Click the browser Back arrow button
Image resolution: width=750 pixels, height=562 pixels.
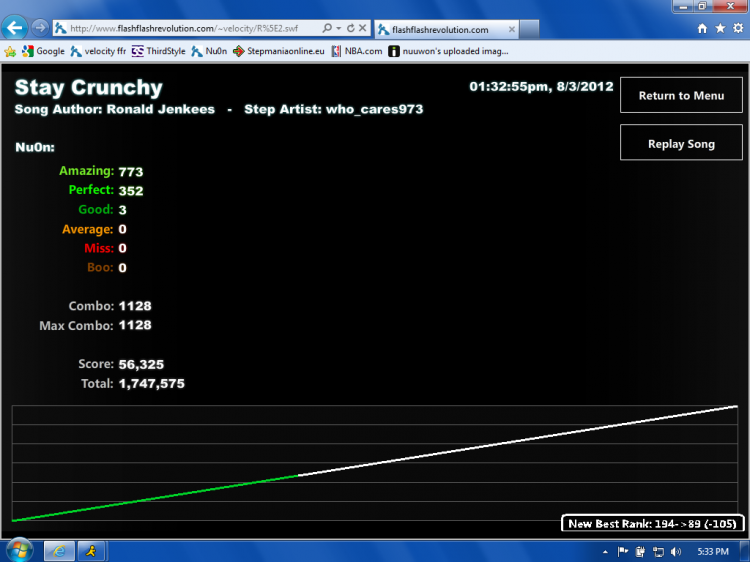(14, 28)
